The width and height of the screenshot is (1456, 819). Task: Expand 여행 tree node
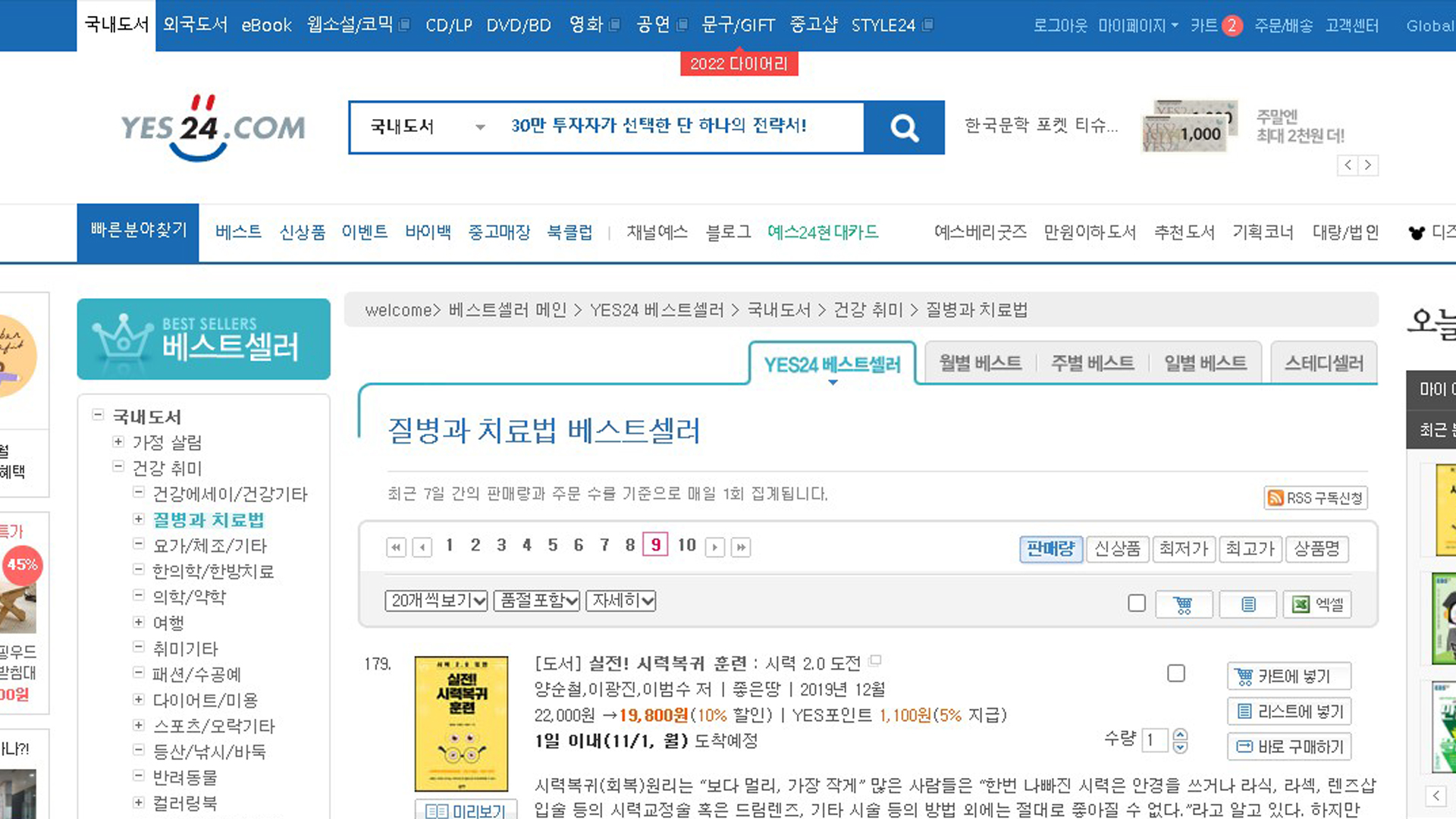click(x=139, y=622)
